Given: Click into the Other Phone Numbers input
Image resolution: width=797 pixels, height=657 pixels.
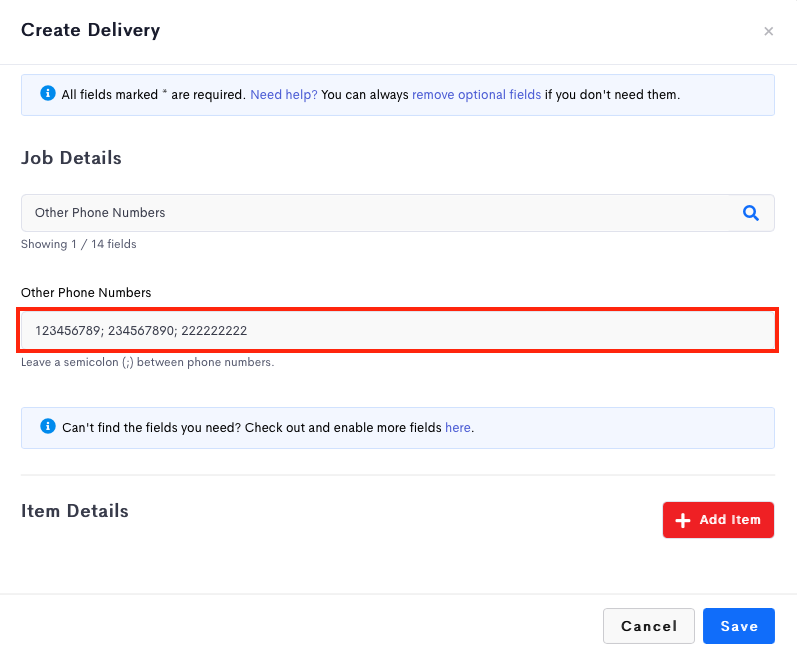Looking at the screenshot, I should (x=397, y=330).
